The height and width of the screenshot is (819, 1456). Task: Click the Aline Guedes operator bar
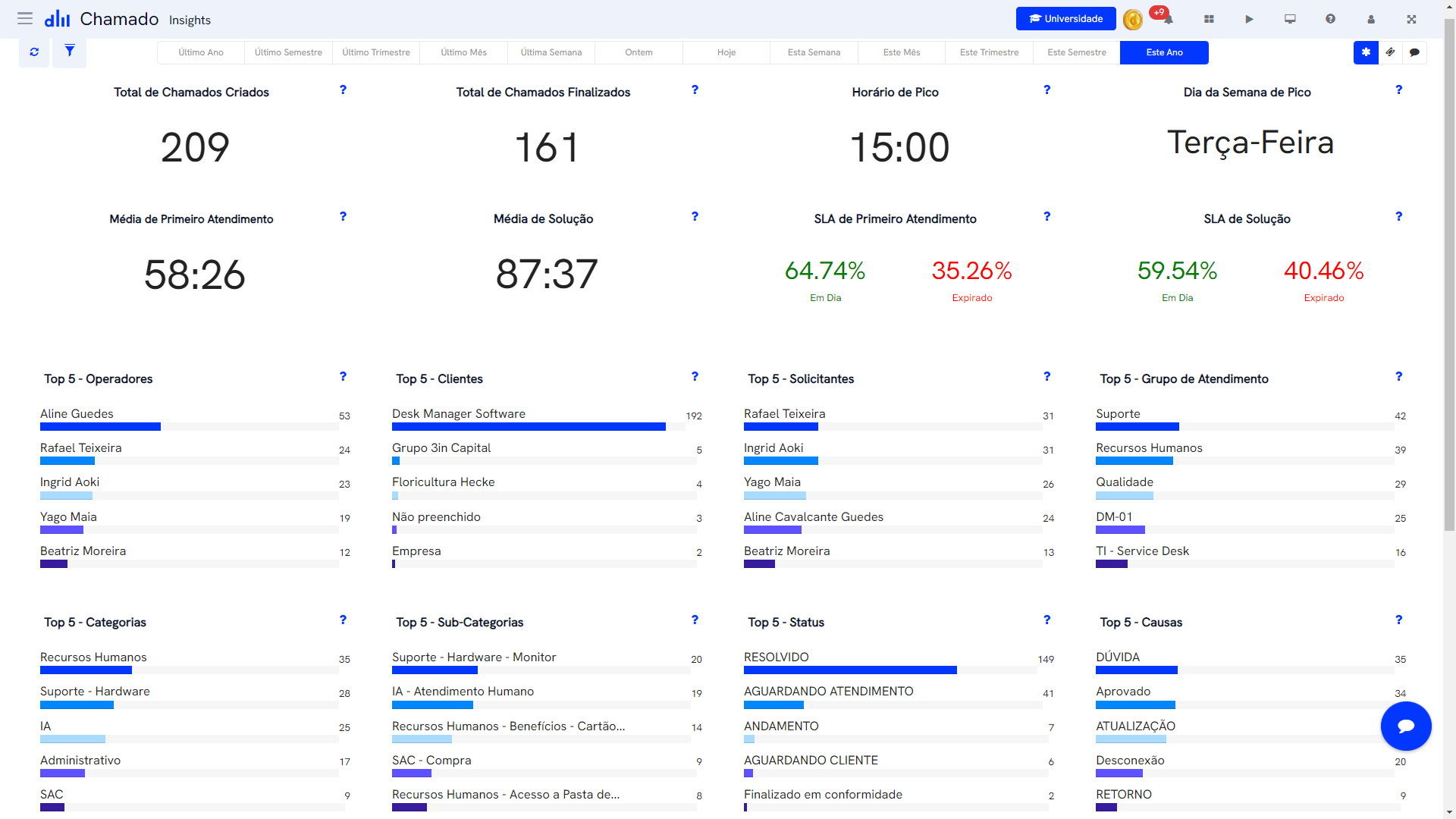[100, 427]
